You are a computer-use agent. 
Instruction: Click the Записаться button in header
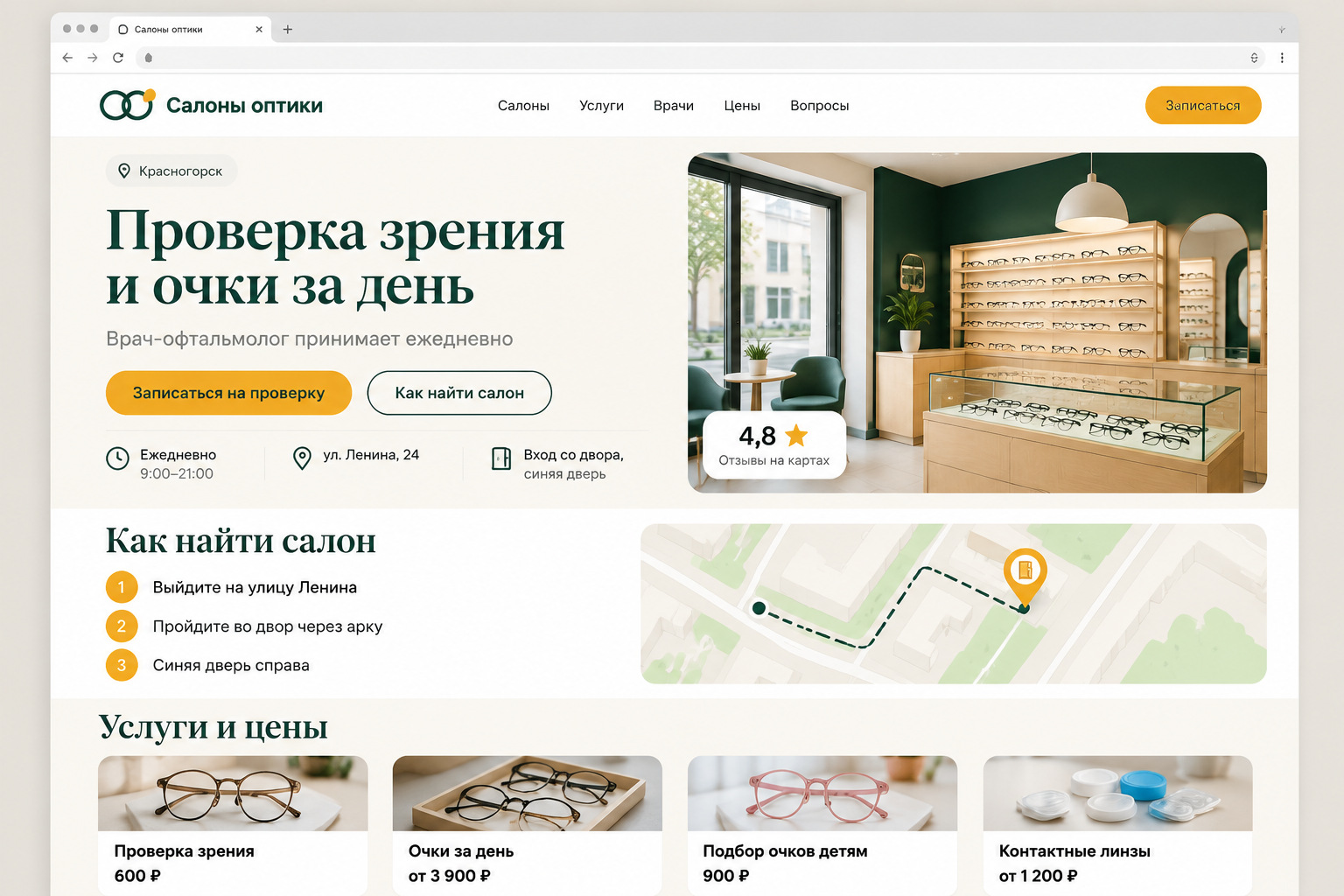coord(1203,105)
